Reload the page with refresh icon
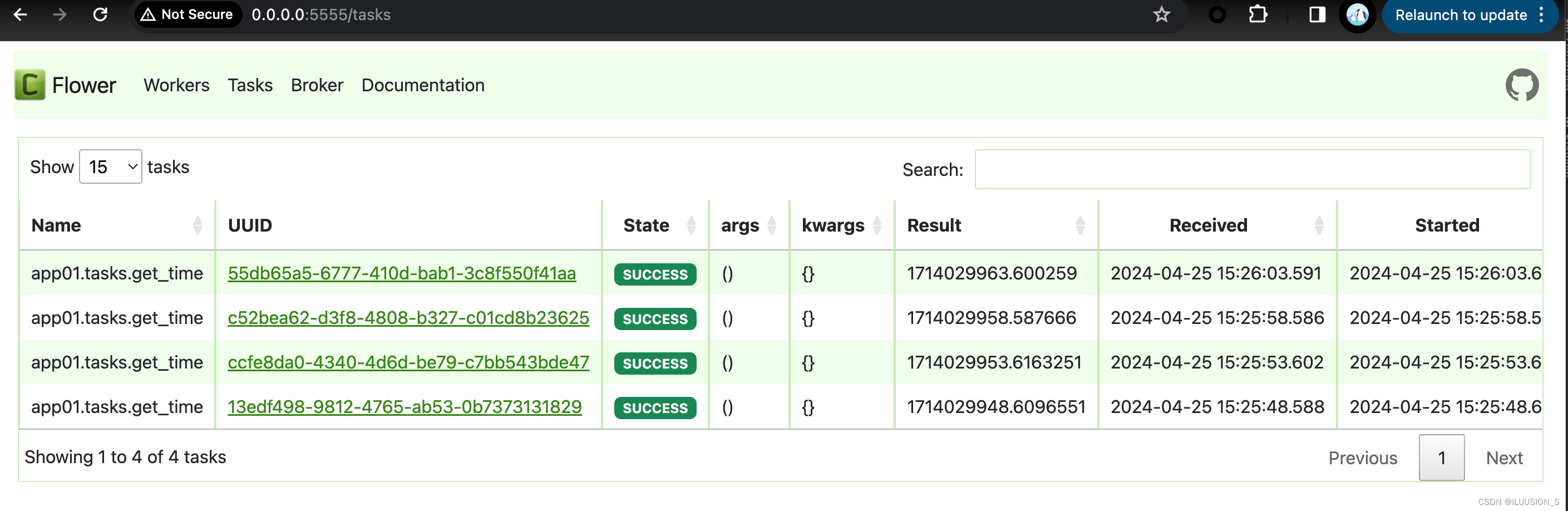1568x511 pixels. click(100, 14)
